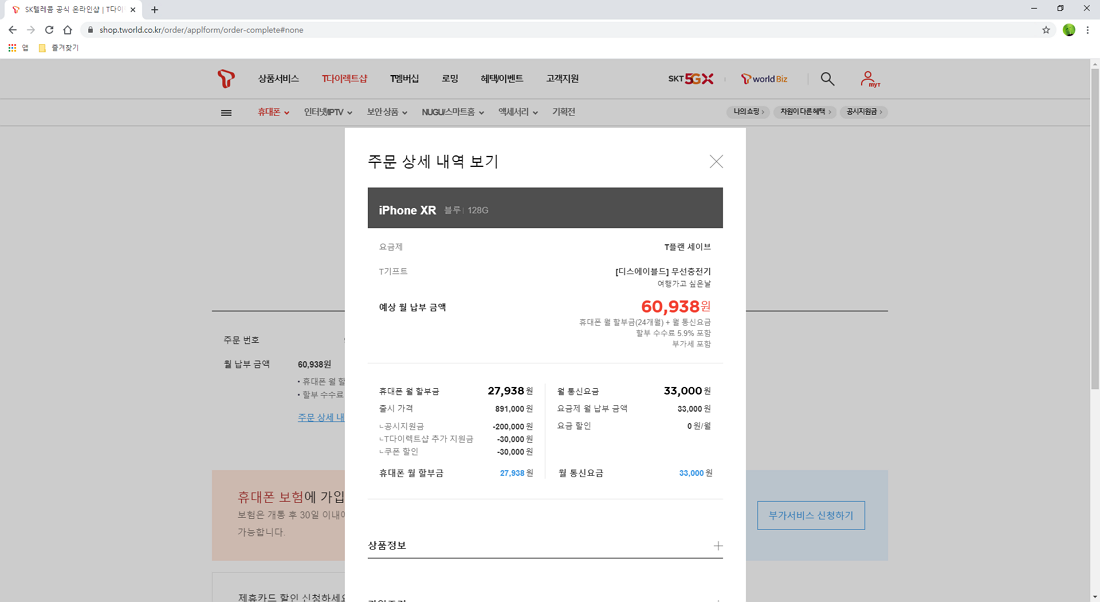Viewport: 1100px width, 602px height.
Task: Click the 차원이 다른 혜택 shortcut button
Action: pos(805,112)
